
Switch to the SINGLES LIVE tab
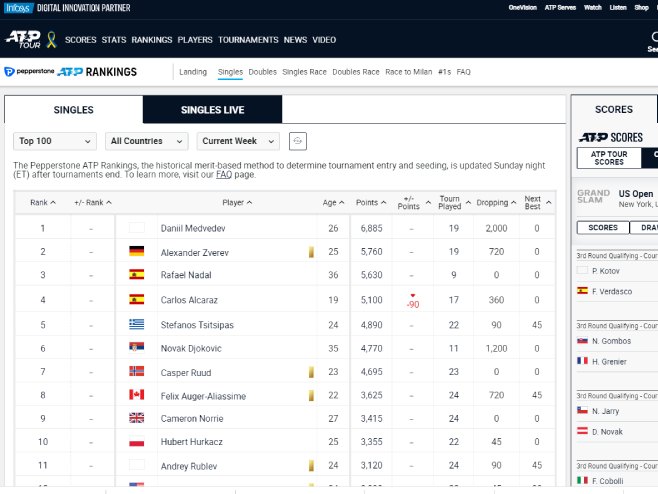pyautogui.click(x=212, y=110)
